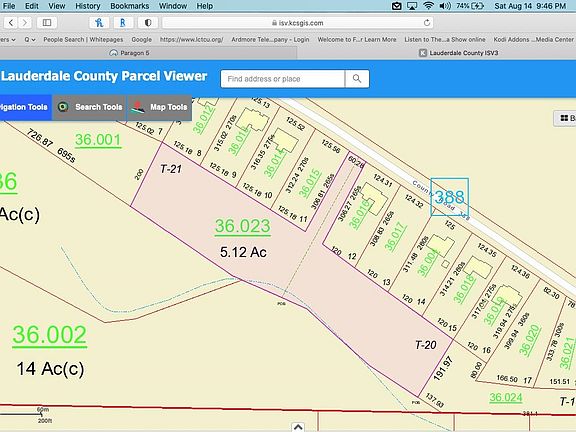Open the Window menu

coord(173,6)
